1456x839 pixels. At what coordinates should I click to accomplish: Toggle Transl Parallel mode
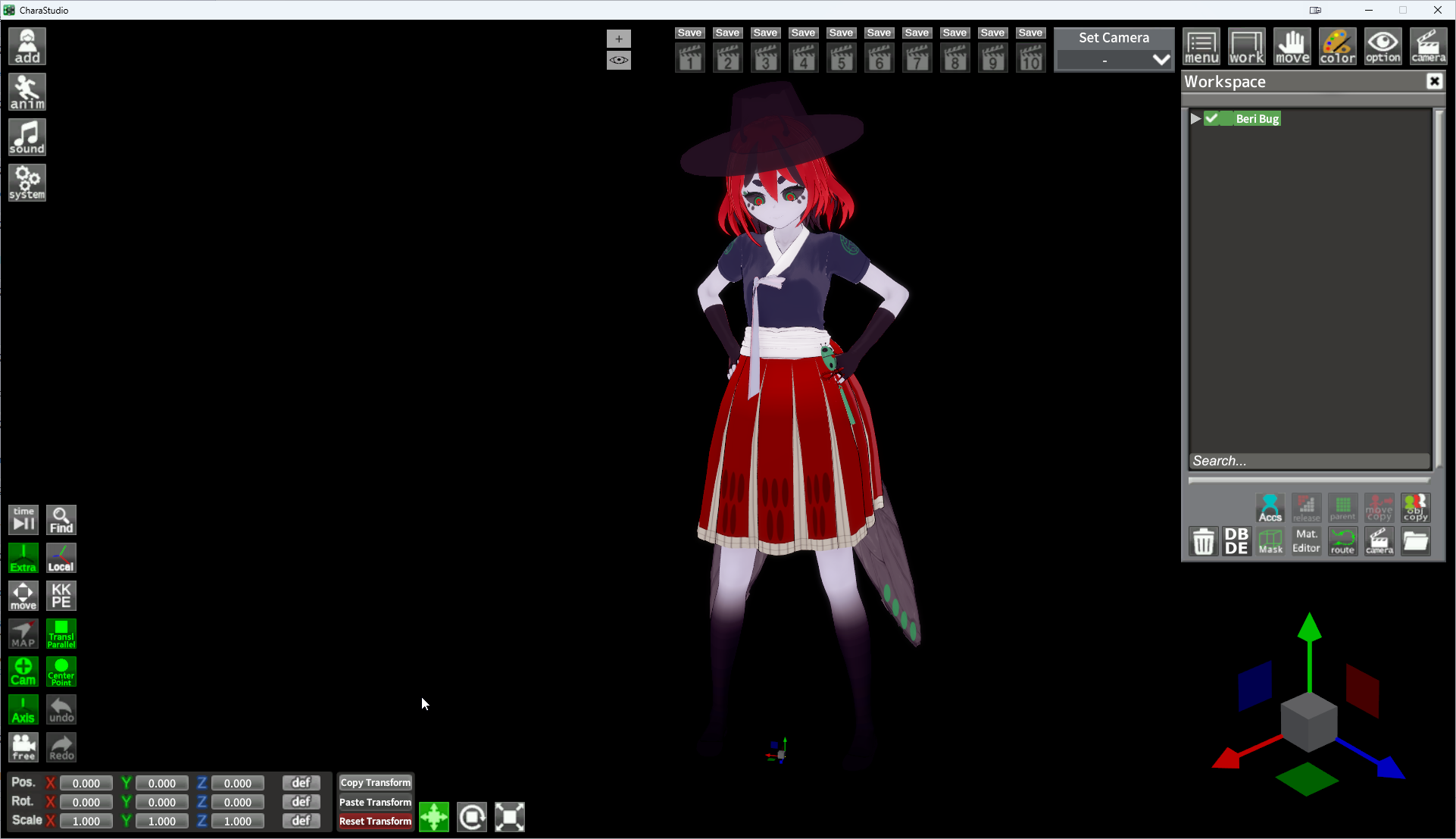61,634
